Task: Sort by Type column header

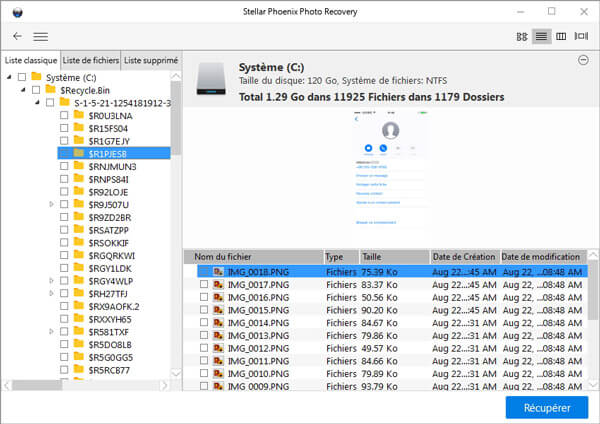Action: pos(341,257)
